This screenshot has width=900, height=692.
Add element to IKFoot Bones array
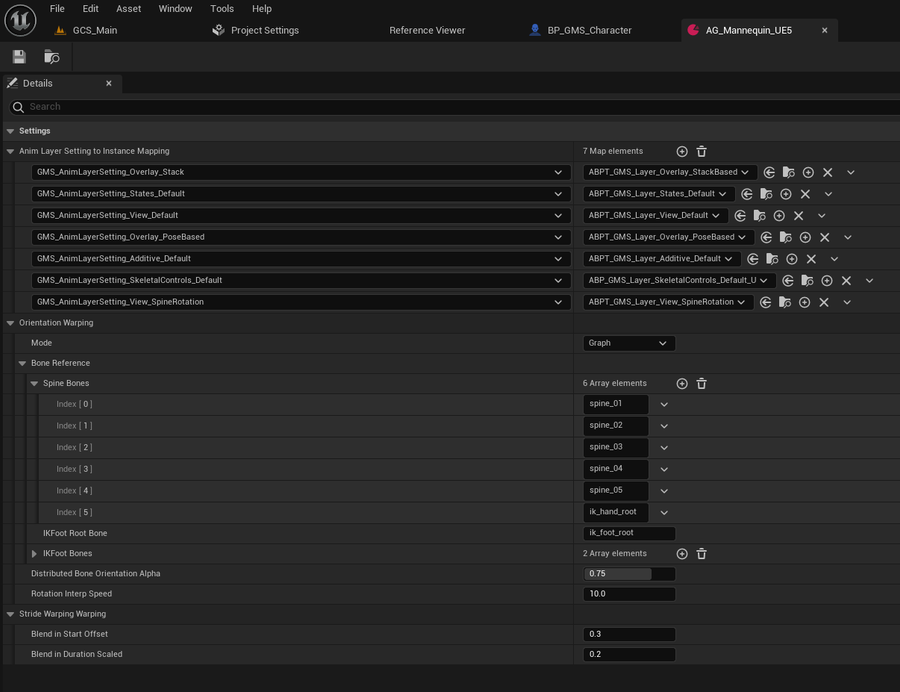[682, 554]
